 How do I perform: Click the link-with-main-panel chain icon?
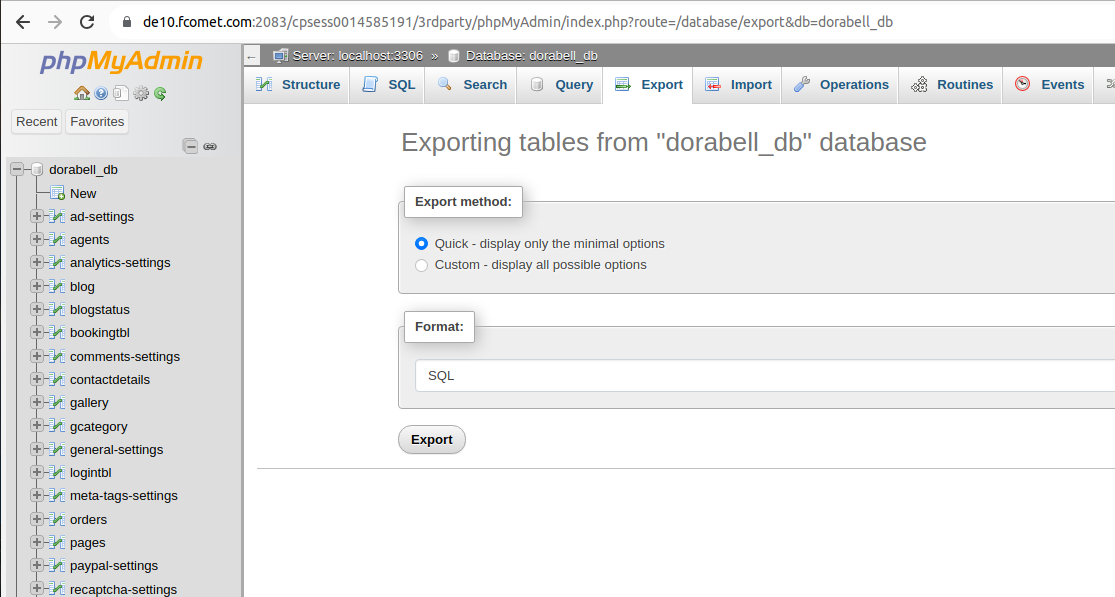pyautogui.click(x=210, y=146)
